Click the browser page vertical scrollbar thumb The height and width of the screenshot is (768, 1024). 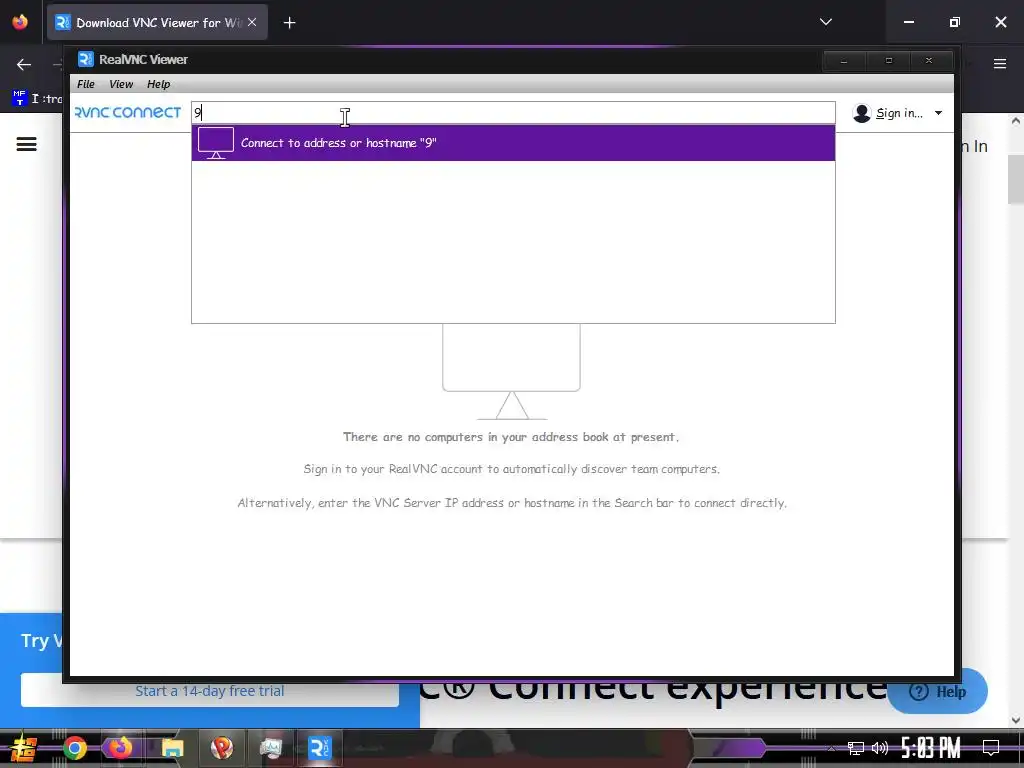click(x=1016, y=180)
